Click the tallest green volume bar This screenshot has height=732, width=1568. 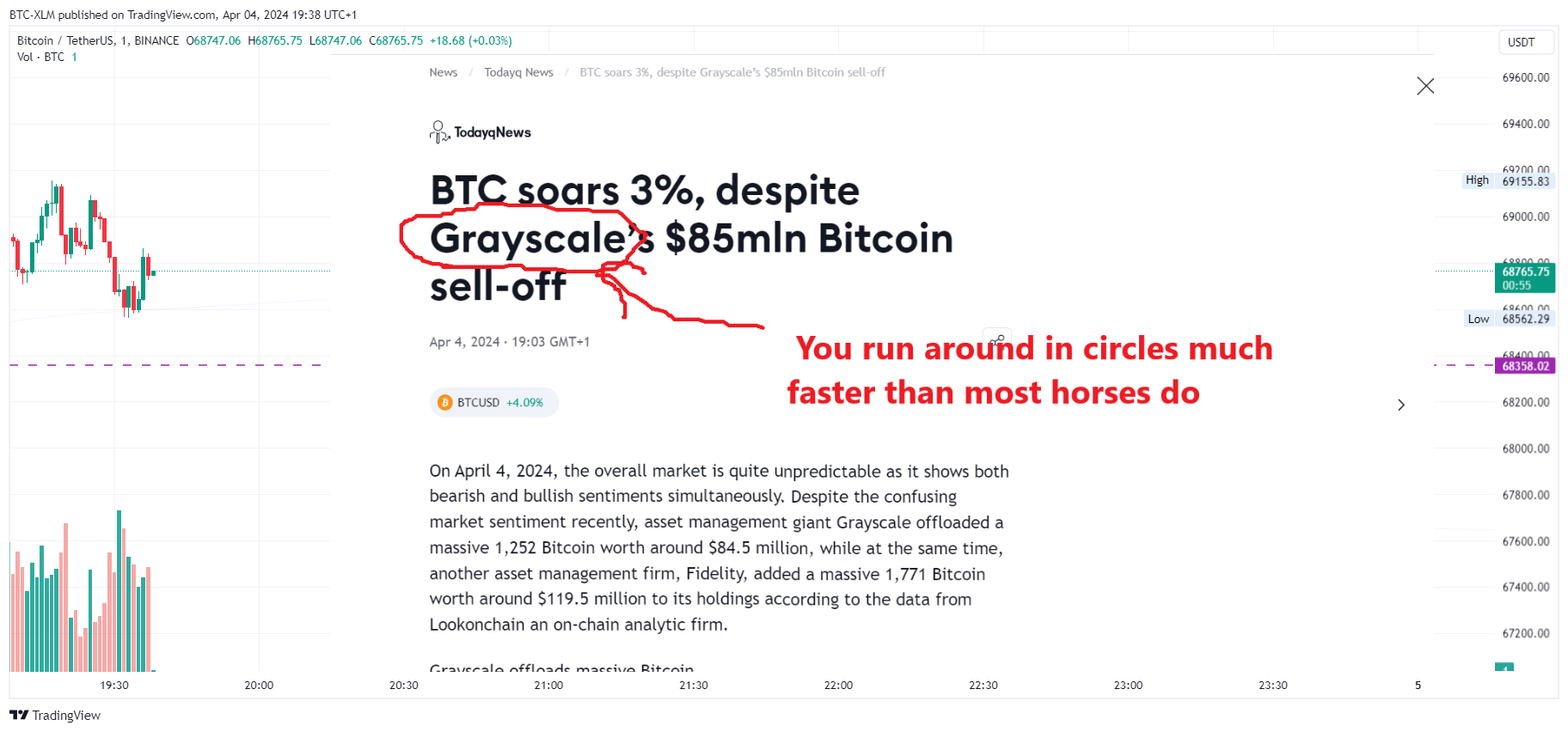[119, 590]
